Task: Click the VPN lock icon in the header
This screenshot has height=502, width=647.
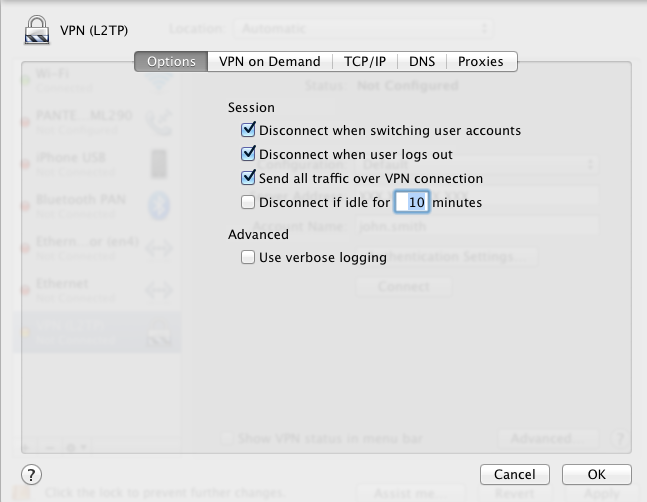Action: tap(36, 30)
